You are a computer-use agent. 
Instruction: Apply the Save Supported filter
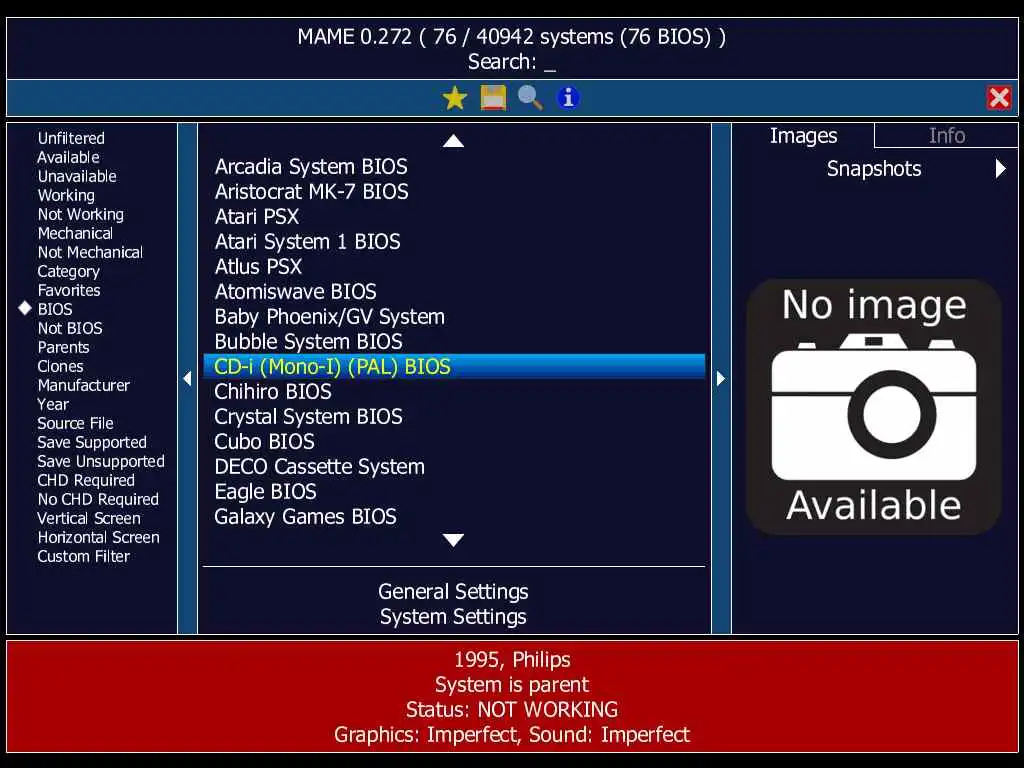[x=92, y=442]
